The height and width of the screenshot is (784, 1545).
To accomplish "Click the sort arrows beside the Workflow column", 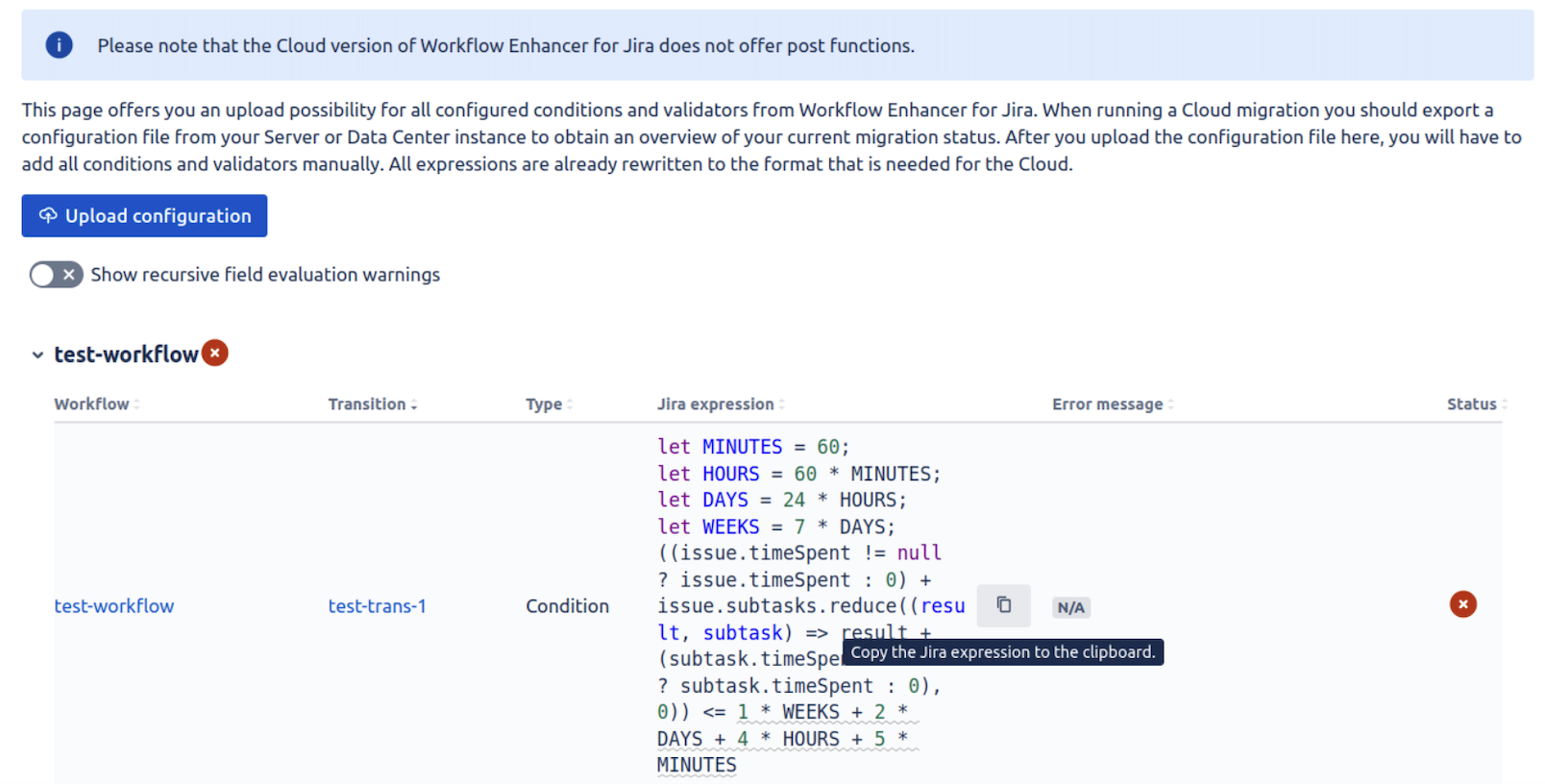I will coord(136,404).
